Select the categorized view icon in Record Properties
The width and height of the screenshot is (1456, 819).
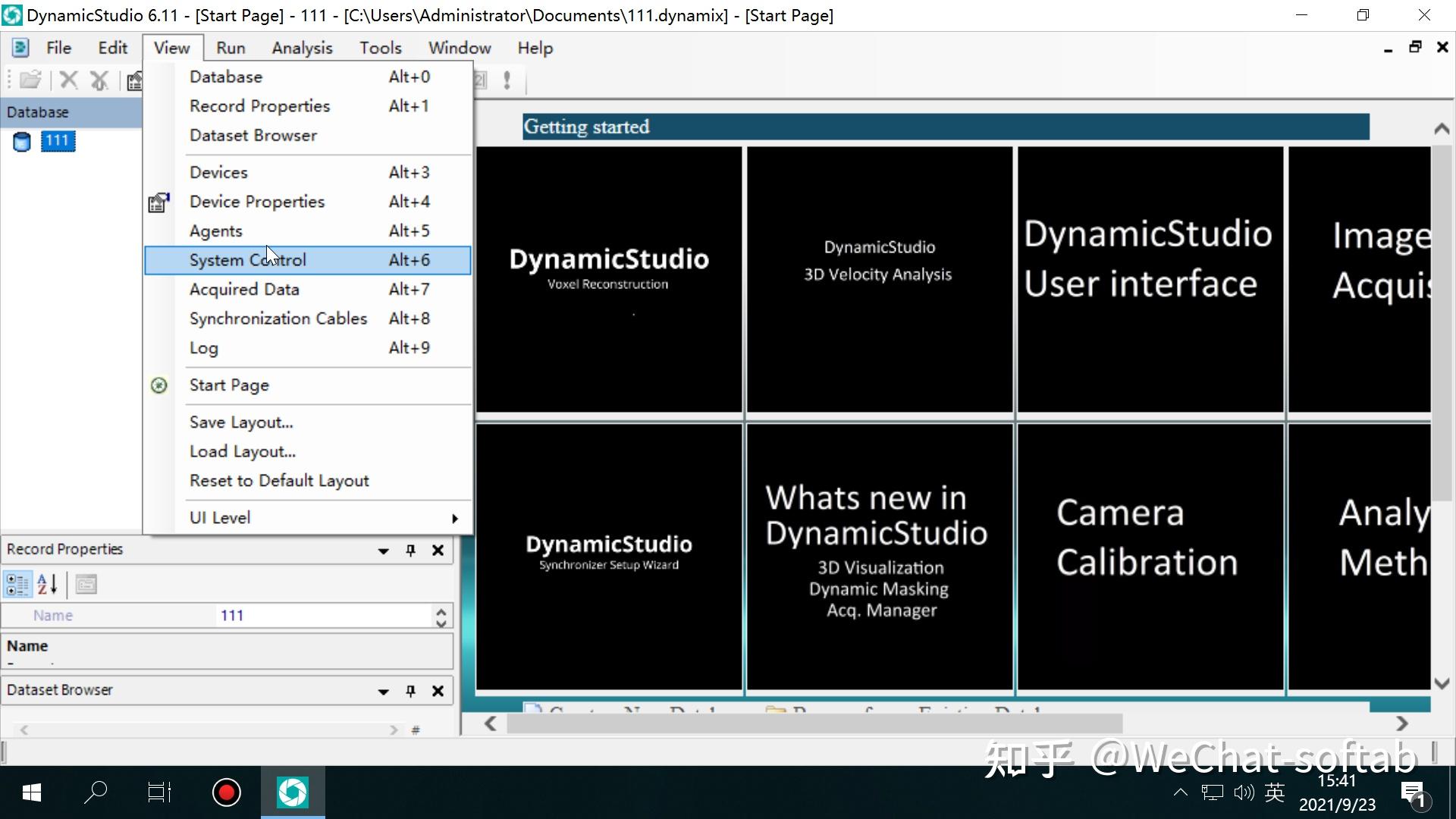tap(17, 584)
